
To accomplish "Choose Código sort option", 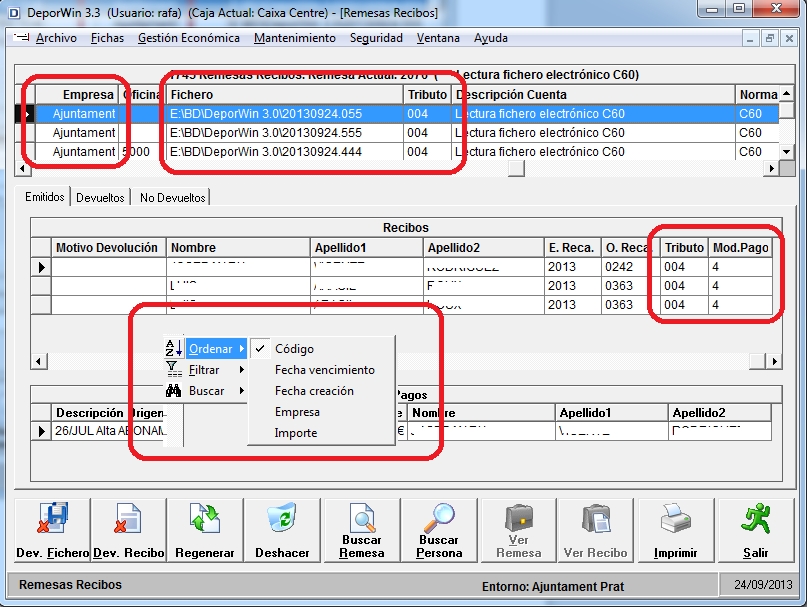I will coord(322,349).
